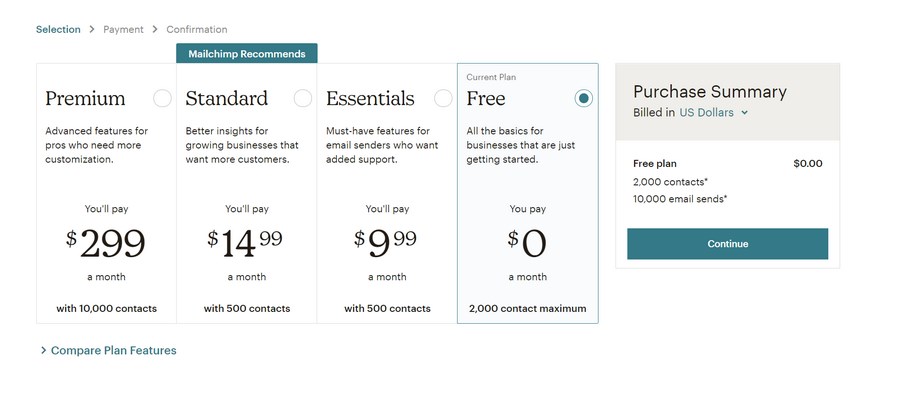The width and height of the screenshot is (900, 400).
Task: Click the Essentials plan heading
Action: coord(370,99)
